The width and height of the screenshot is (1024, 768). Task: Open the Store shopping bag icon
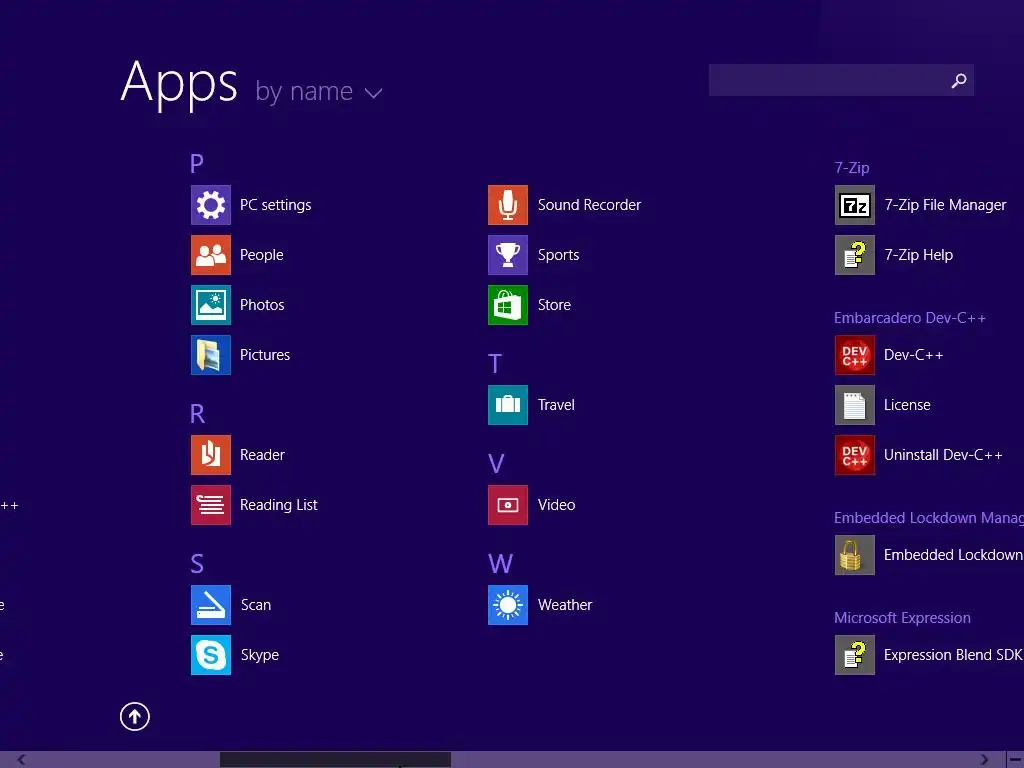coord(507,305)
